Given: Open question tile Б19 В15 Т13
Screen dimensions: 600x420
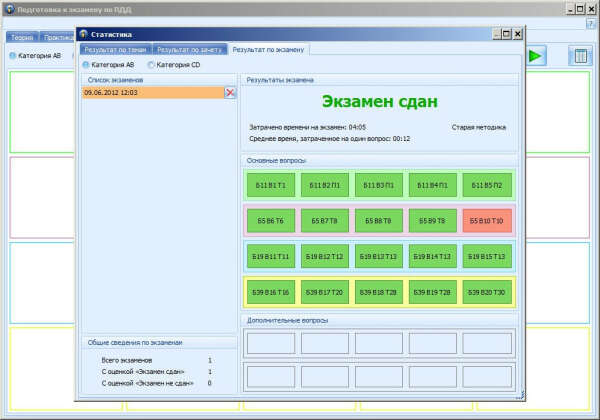Looking at the screenshot, I should pos(487,256).
